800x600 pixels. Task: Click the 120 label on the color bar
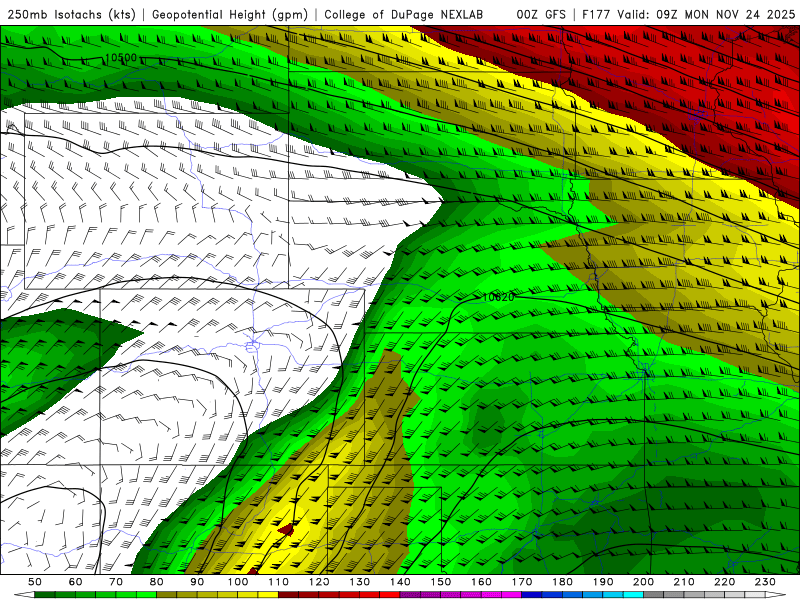tap(319, 582)
